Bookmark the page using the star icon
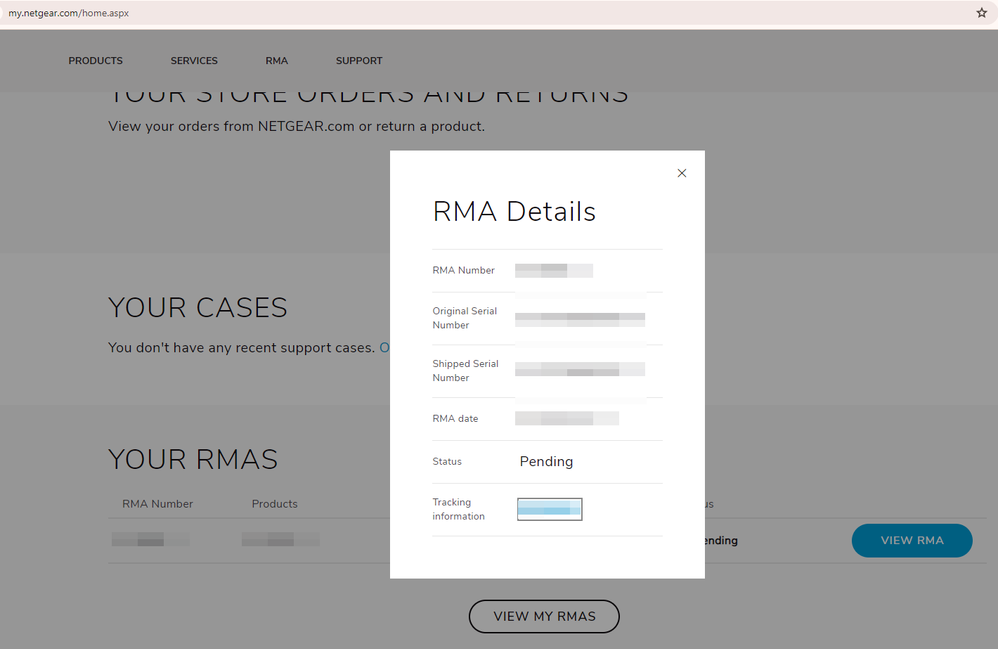 [x=981, y=13]
